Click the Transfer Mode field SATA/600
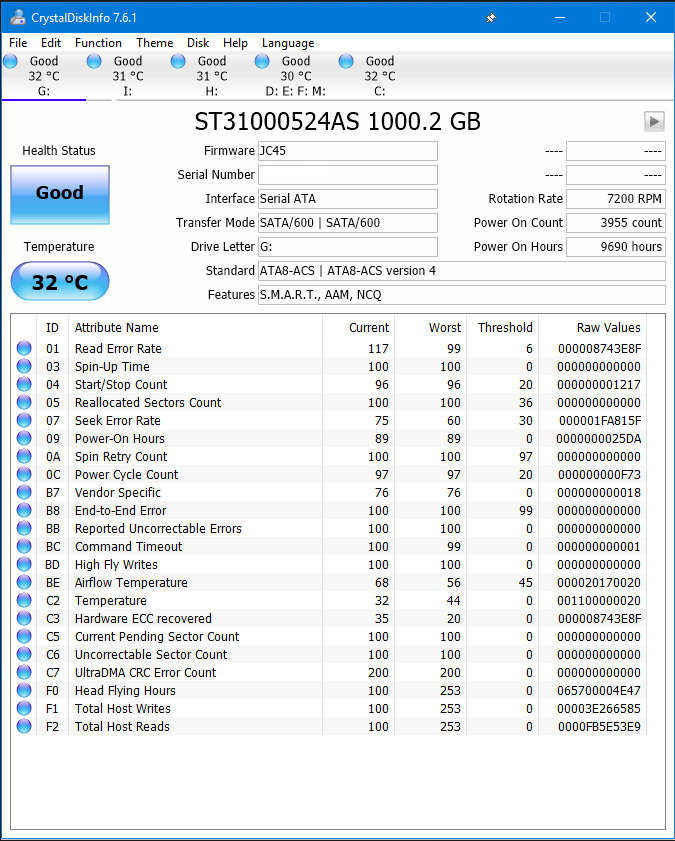This screenshot has width=675, height=841. [x=347, y=223]
